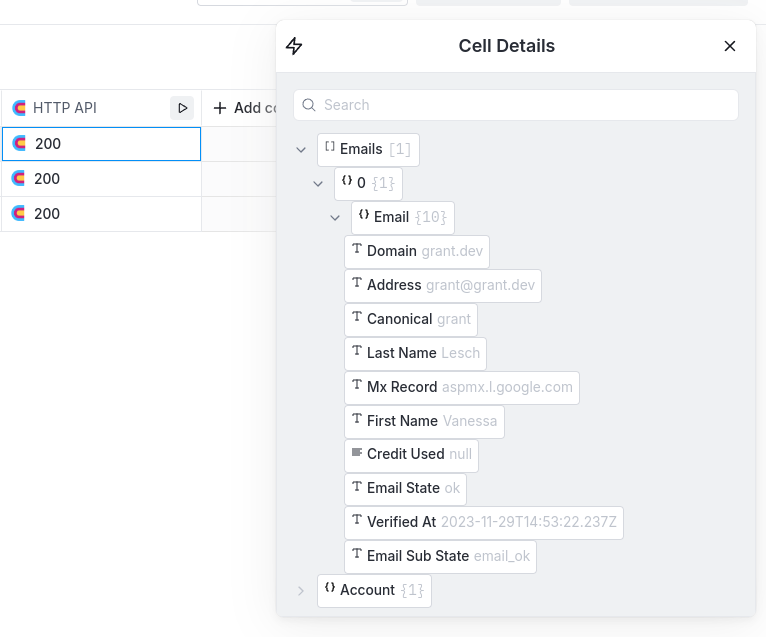Select the Address grant@grant.dev field
This screenshot has height=637, width=766.
[442, 285]
